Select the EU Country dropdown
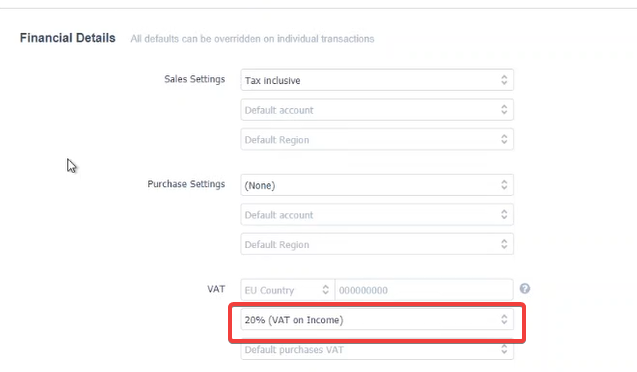 (287, 290)
